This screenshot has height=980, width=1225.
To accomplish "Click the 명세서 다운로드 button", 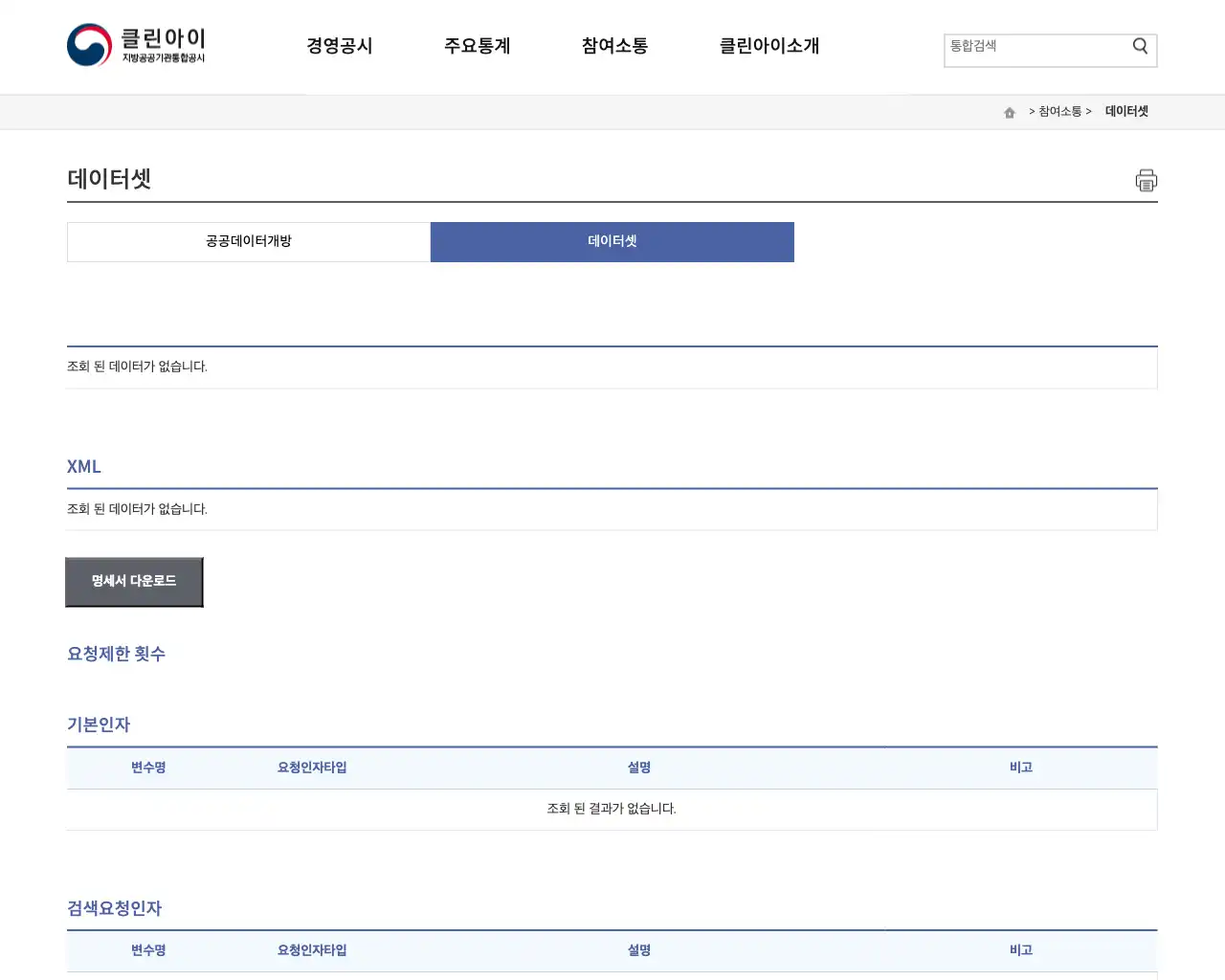I will pos(134,581).
